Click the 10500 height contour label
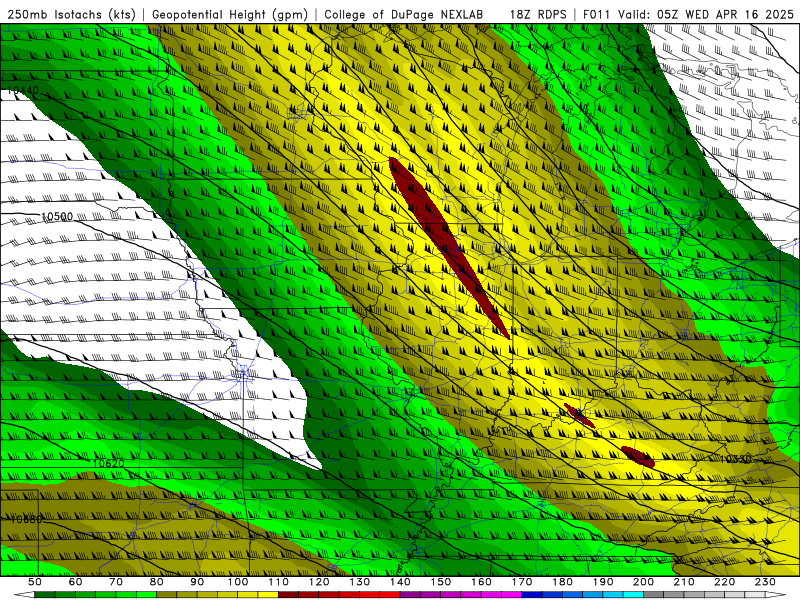Screen dimensions: 800x600 click(x=57, y=216)
